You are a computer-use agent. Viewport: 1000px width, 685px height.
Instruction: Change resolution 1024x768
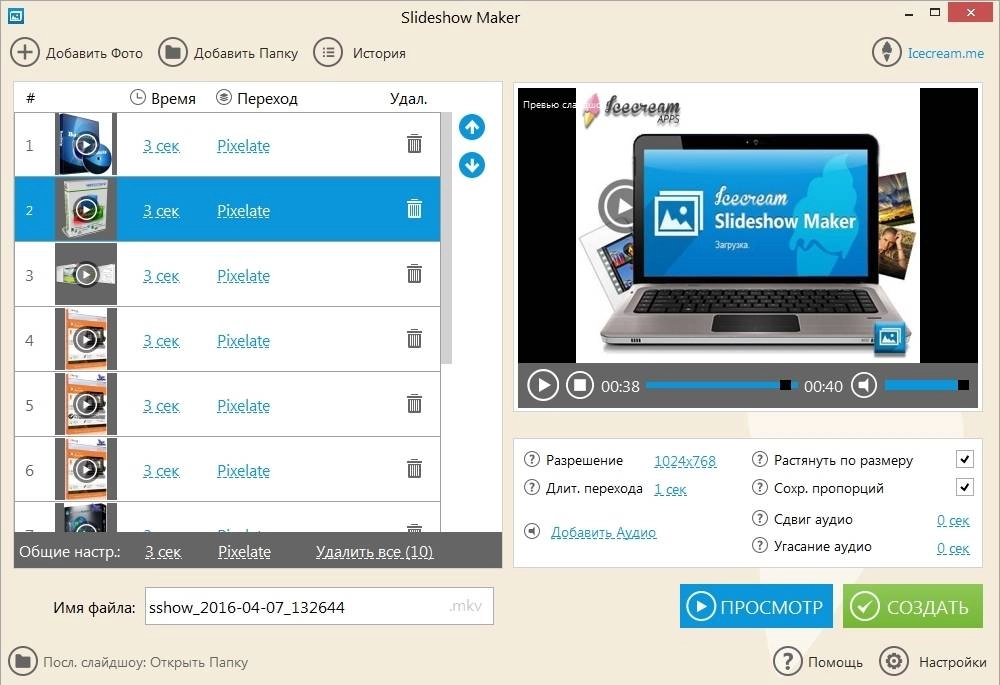pyautogui.click(x=685, y=461)
